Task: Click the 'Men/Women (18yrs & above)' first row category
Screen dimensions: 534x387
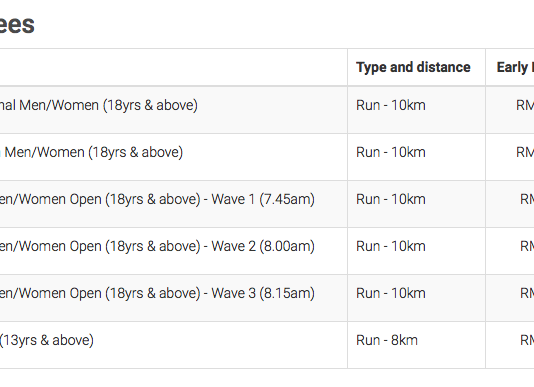Action: pos(99,105)
